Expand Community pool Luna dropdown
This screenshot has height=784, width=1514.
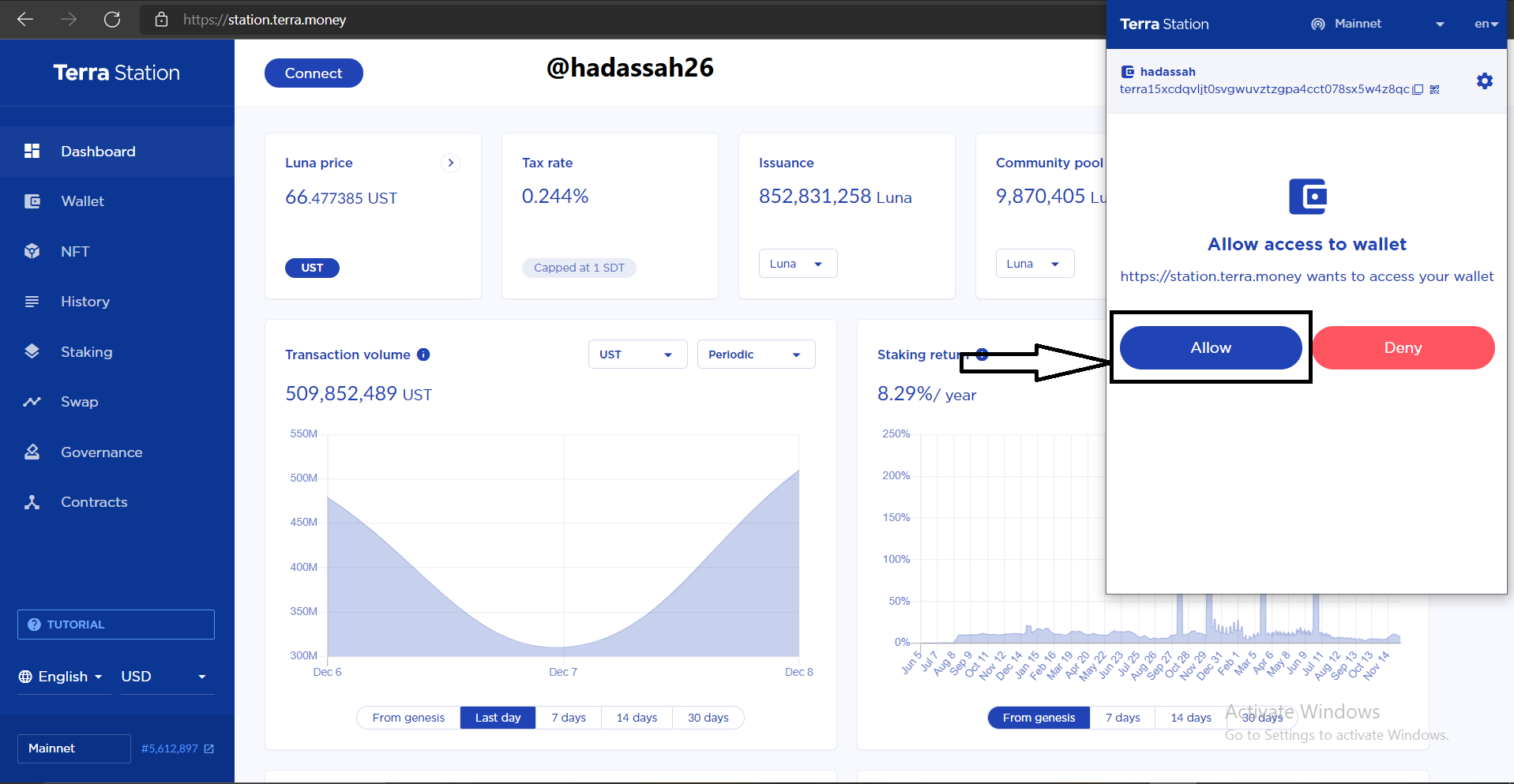pyautogui.click(x=1035, y=264)
